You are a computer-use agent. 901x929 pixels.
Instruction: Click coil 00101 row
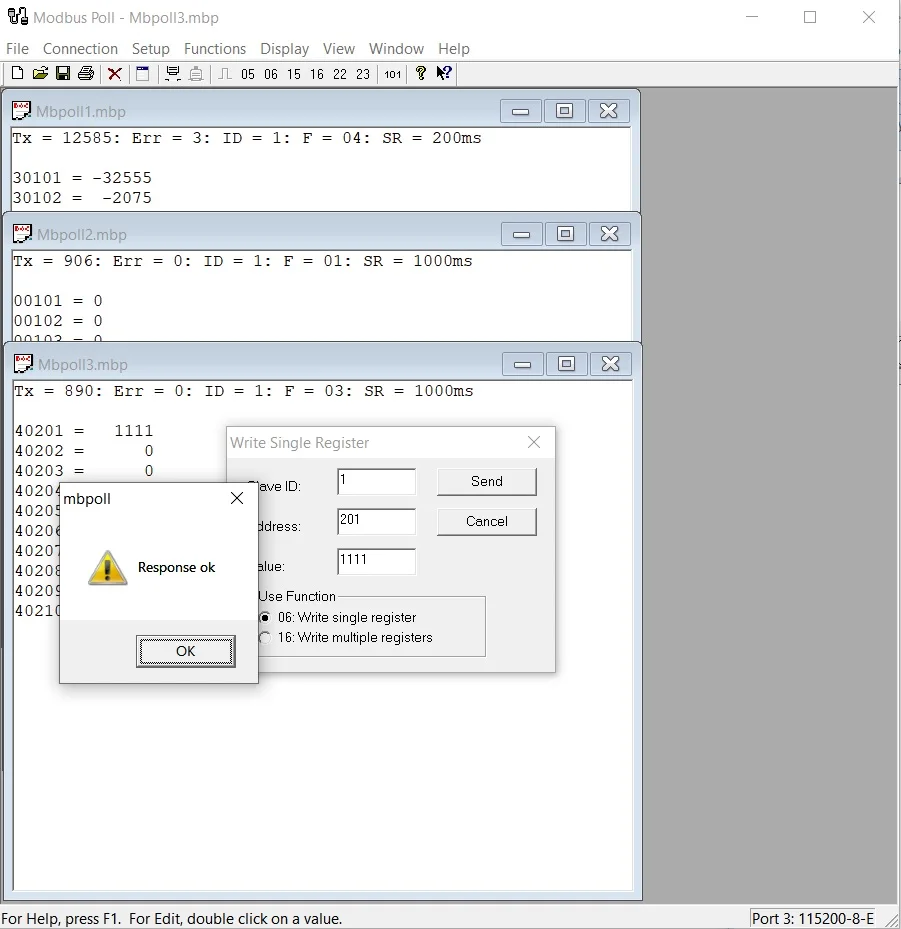pos(58,301)
